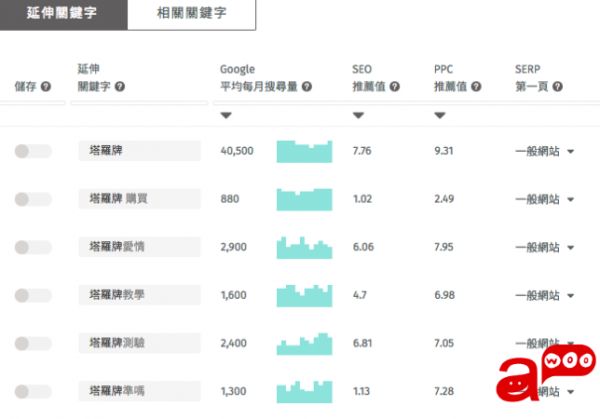Viewport: 600px width, 419px height.
Task: Click the 880 search volume value
Action: pos(230,199)
